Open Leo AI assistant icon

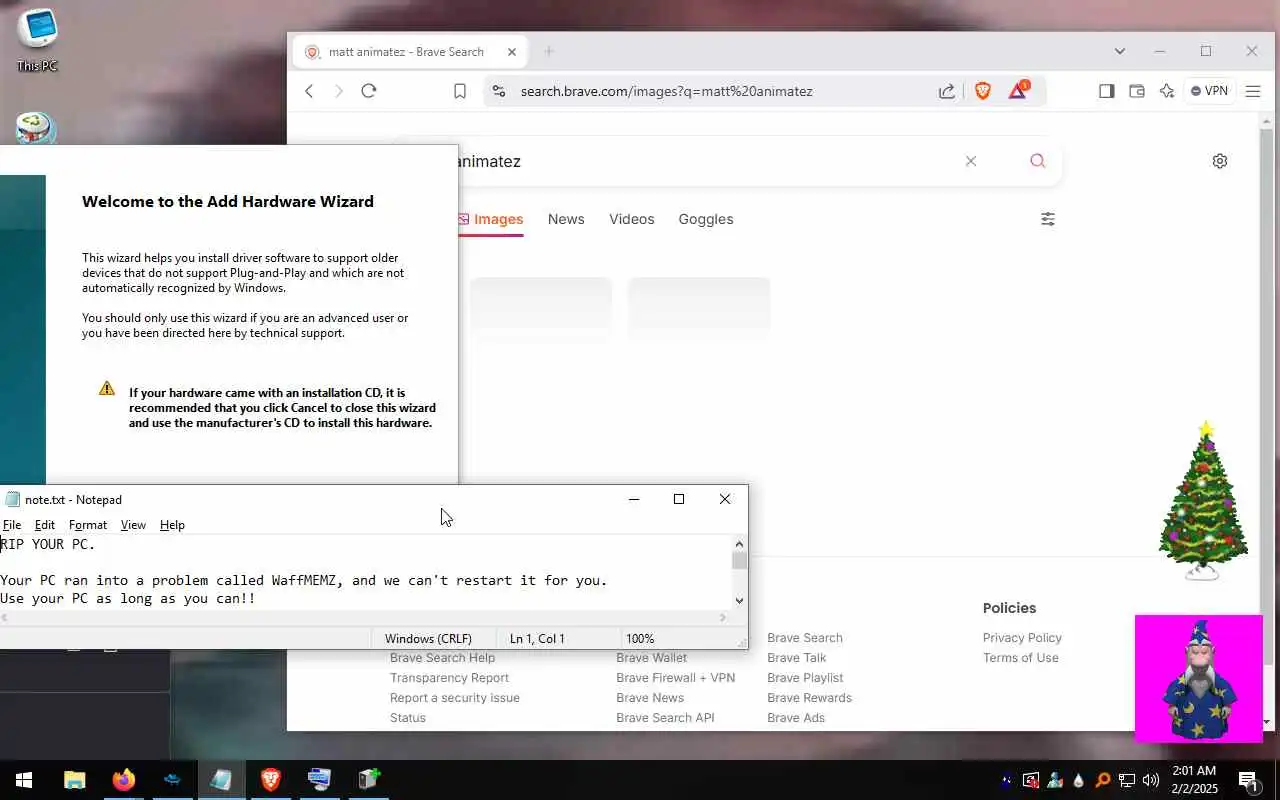(1167, 91)
